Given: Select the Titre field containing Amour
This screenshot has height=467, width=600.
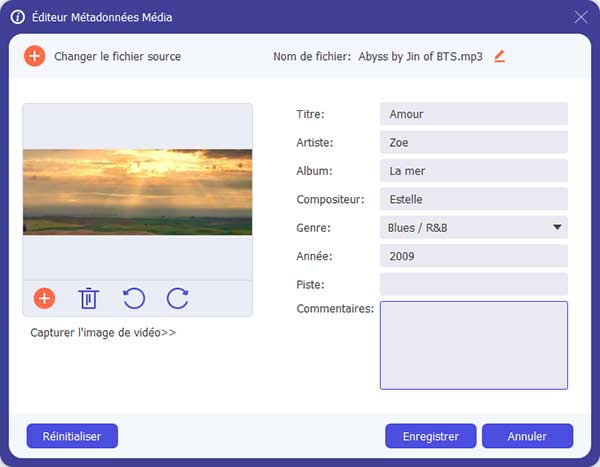Looking at the screenshot, I should coord(473,114).
